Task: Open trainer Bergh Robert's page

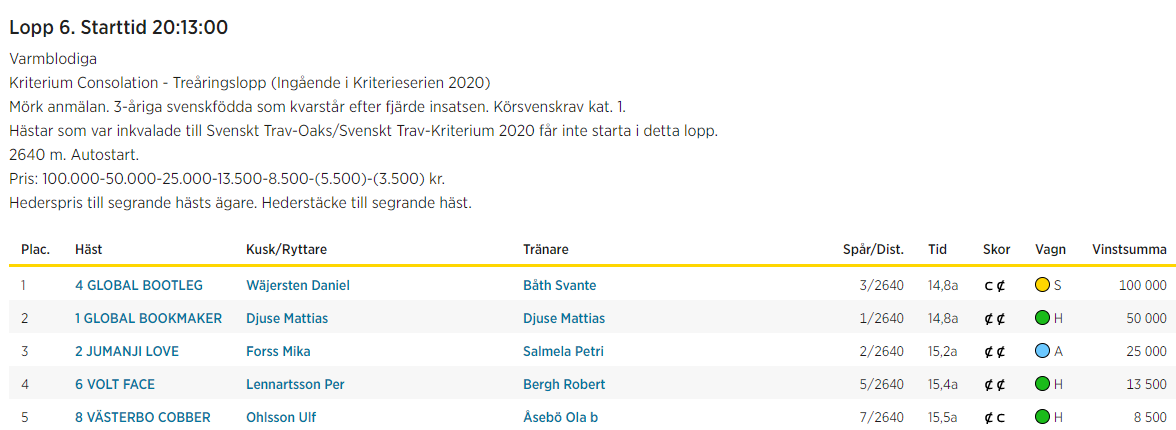Action: (x=564, y=384)
